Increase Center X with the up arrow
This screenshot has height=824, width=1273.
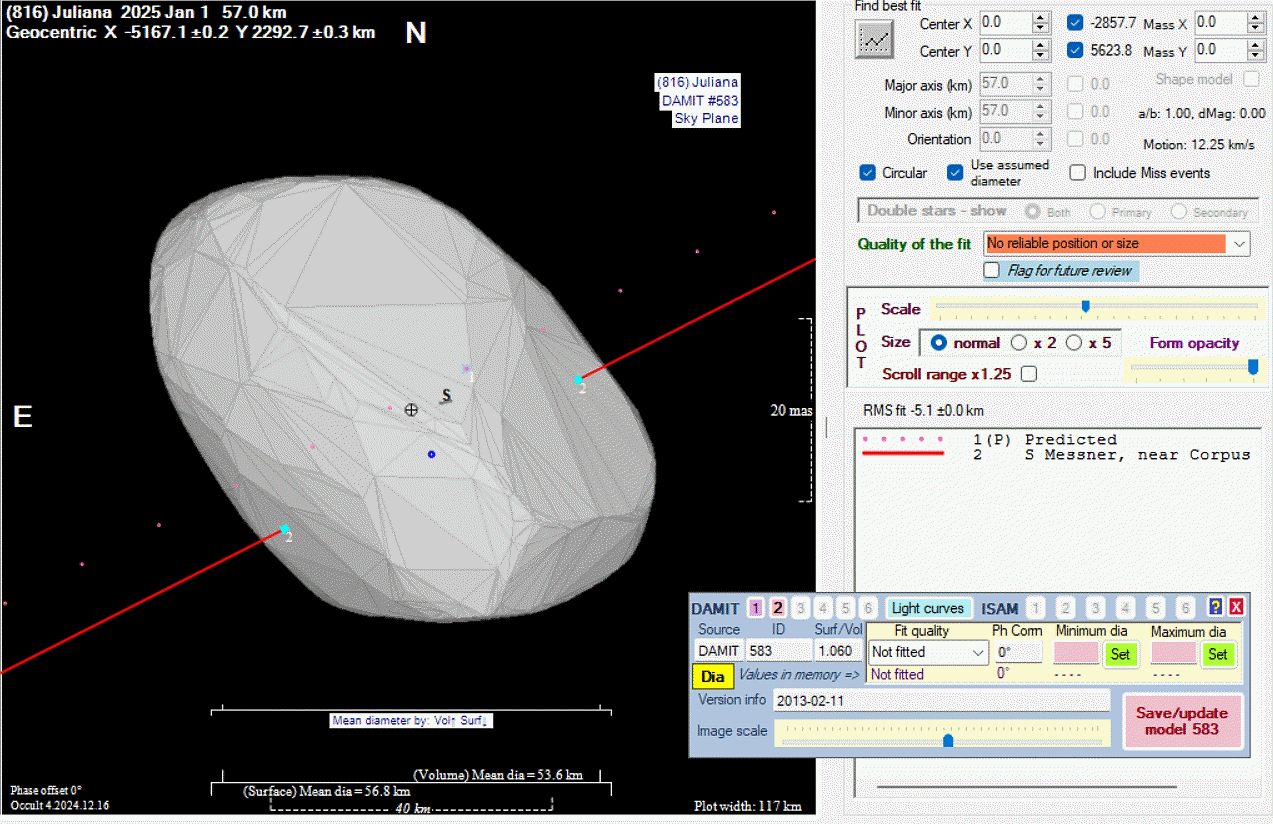point(1041,17)
